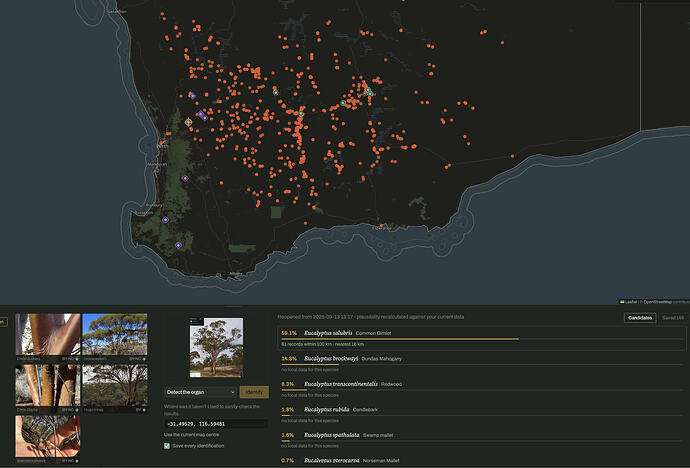Open the Detect the organ dropdown
This screenshot has height=468, width=690.
(201, 392)
